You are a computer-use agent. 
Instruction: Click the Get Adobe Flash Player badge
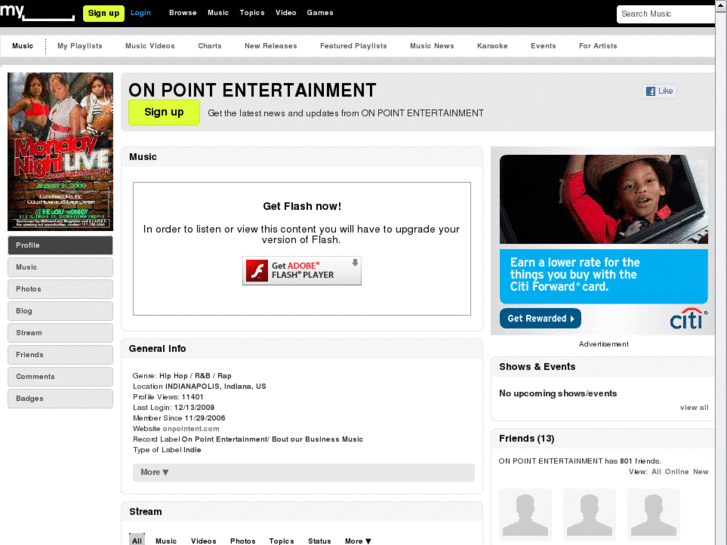pos(302,270)
